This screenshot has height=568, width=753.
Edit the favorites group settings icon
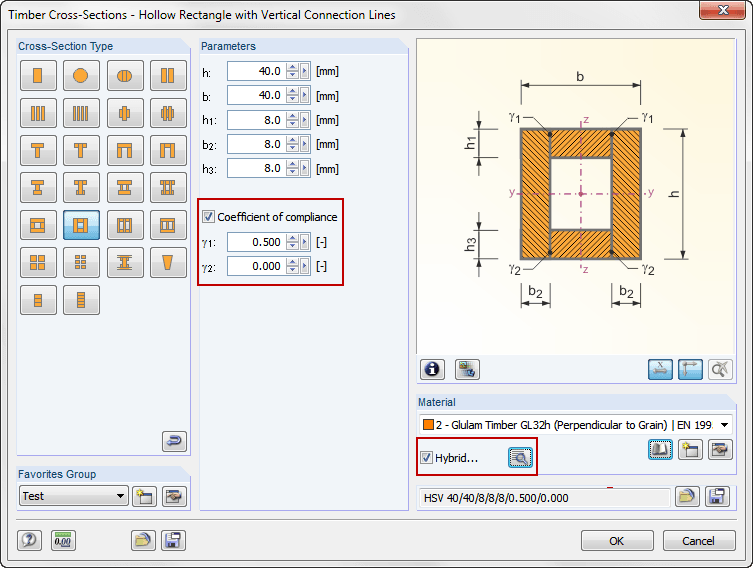pyautogui.click(x=174, y=496)
